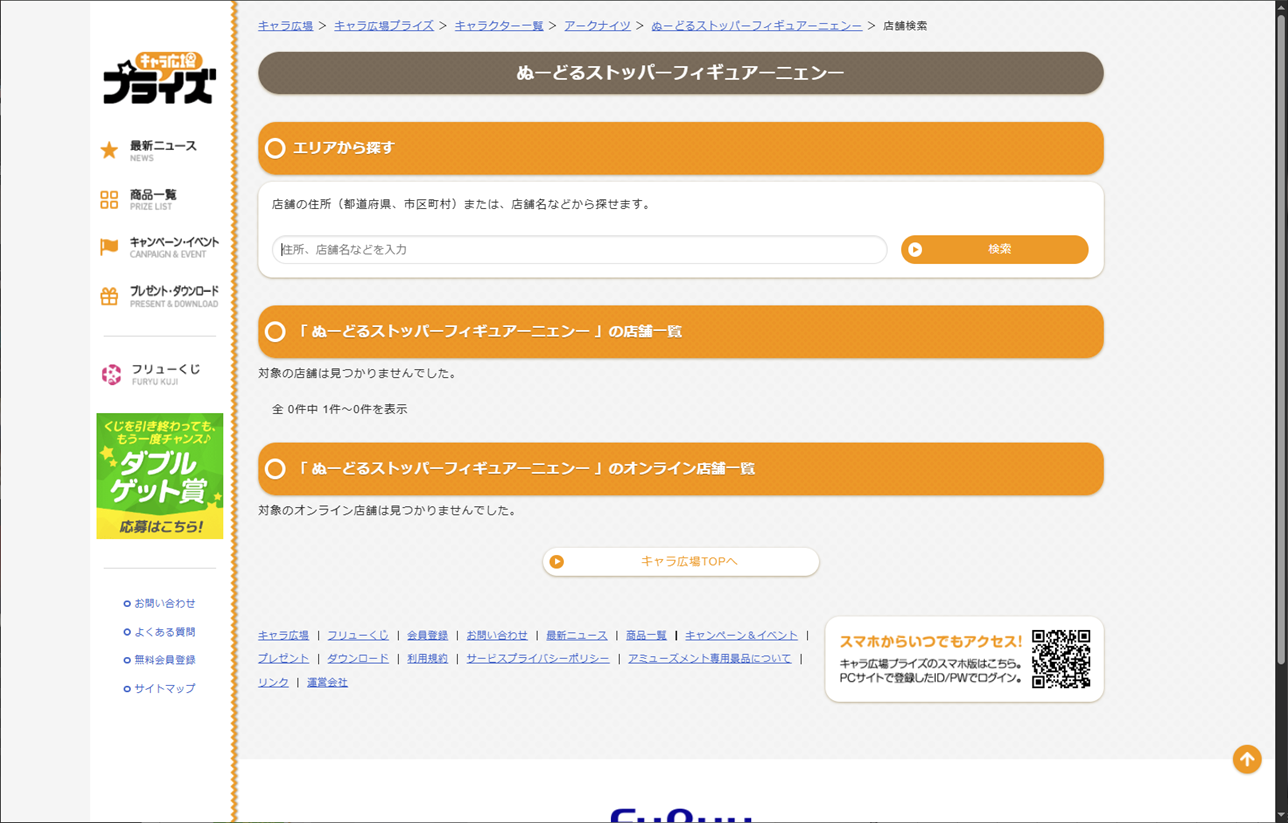
Task: Open 最新ニュース in the sidebar
Action: (163, 151)
